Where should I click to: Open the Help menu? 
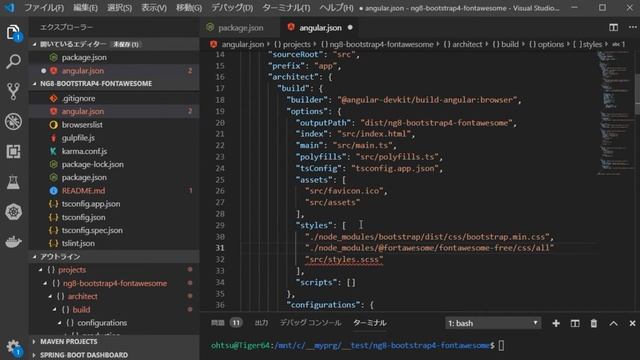coord(336,8)
